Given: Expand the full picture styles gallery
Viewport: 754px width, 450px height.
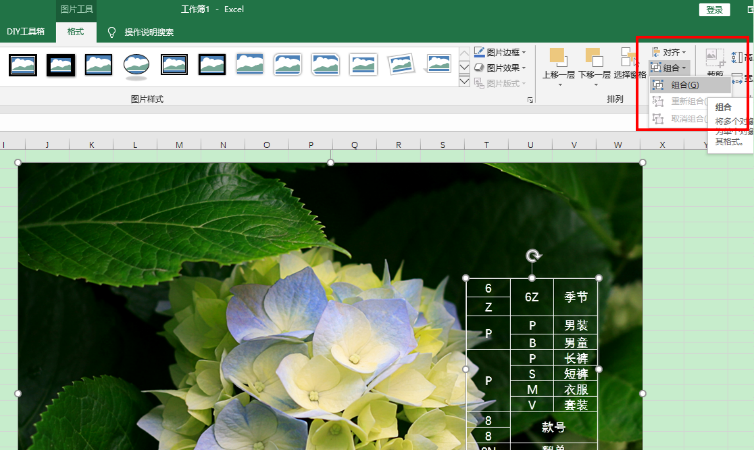Looking at the screenshot, I should (464, 82).
